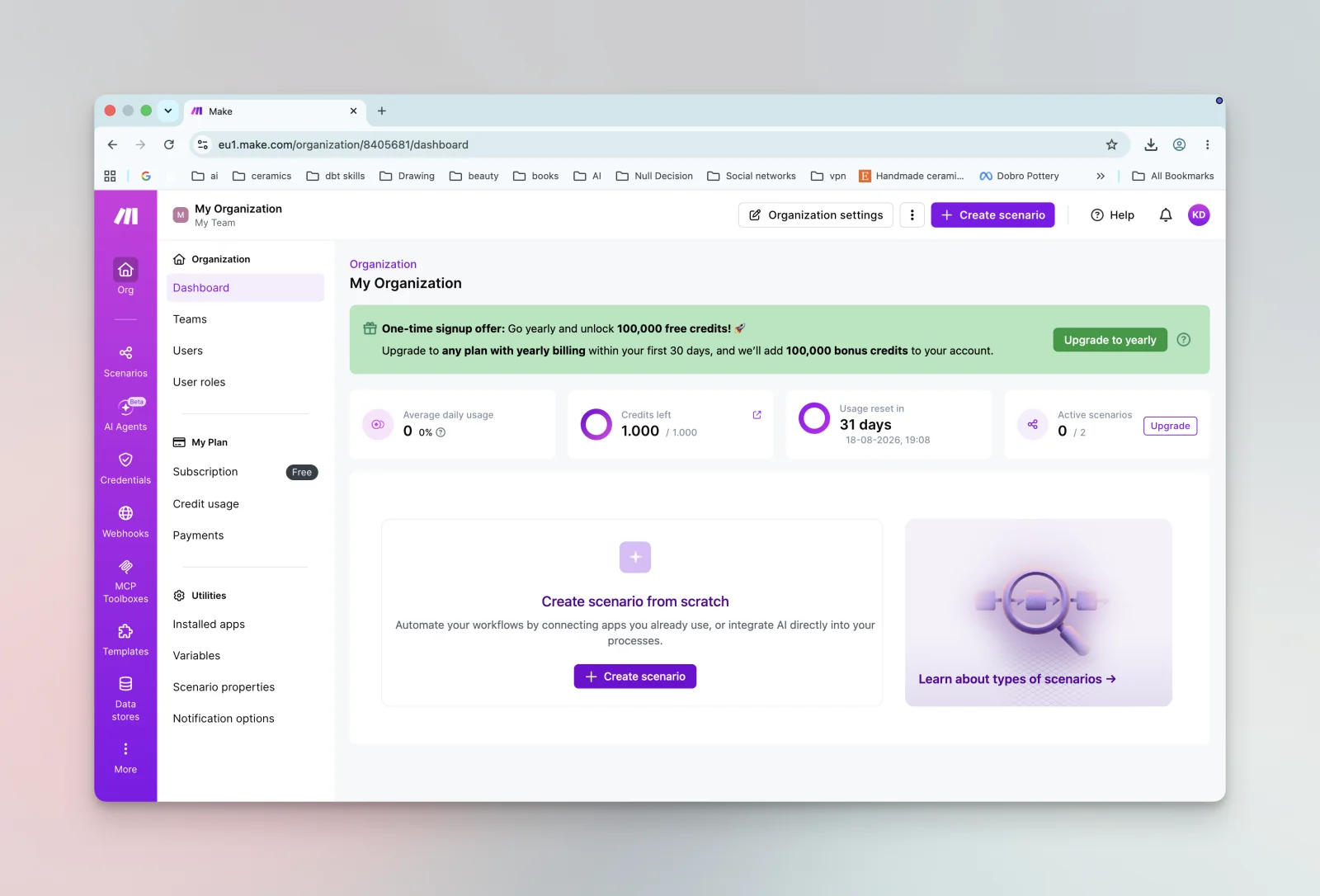Open AI Agents beta section

[125, 415]
